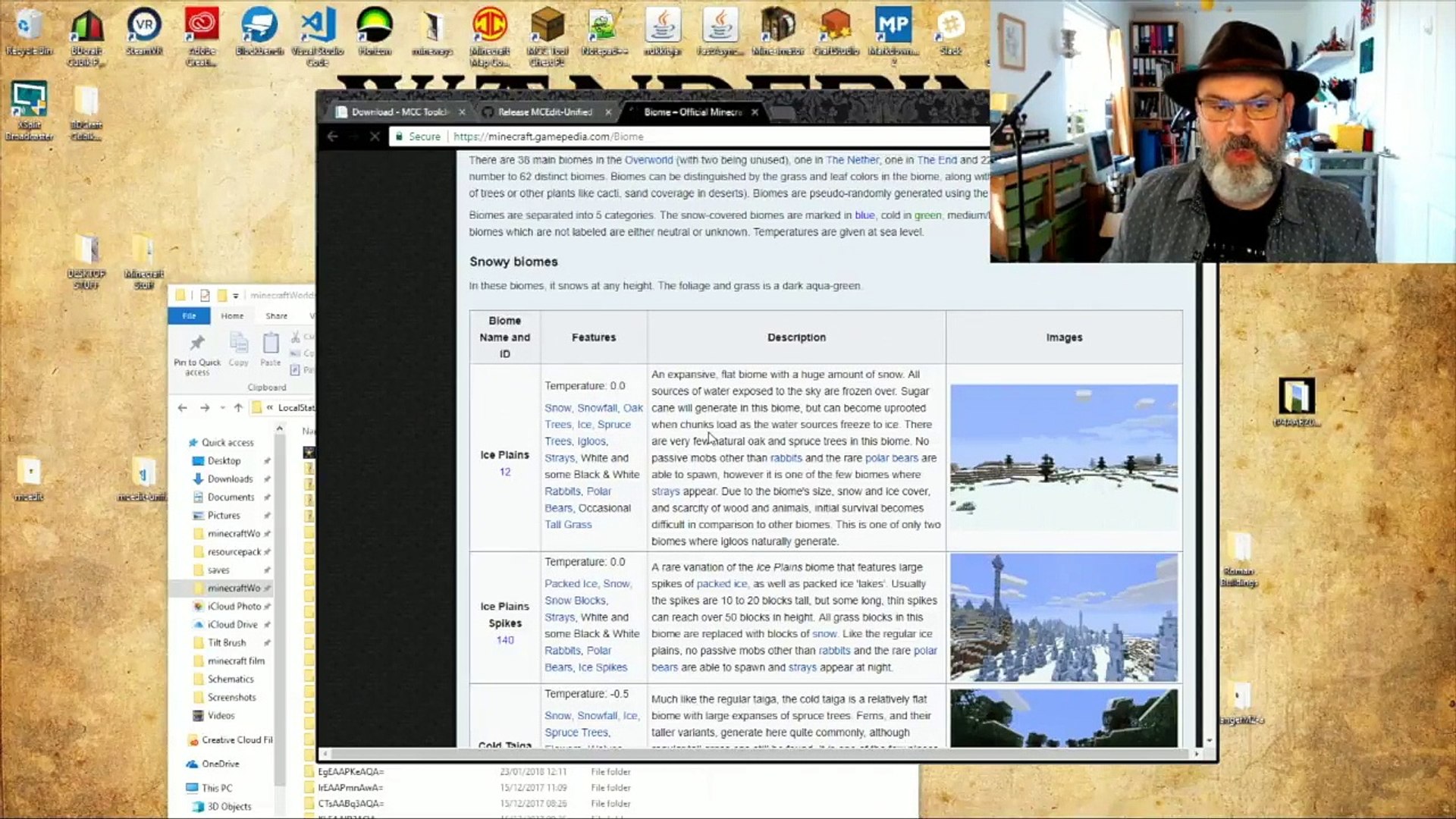Screen dimensions: 1456x819
Task: Go up one folder level arrow
Action: tap(238, 408)
